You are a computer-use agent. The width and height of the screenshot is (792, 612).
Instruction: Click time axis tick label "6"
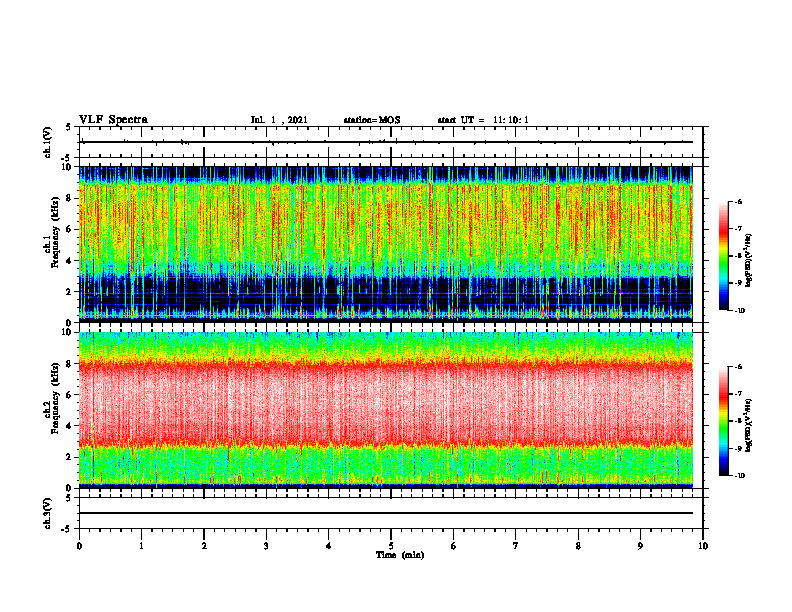coord(454,546)
